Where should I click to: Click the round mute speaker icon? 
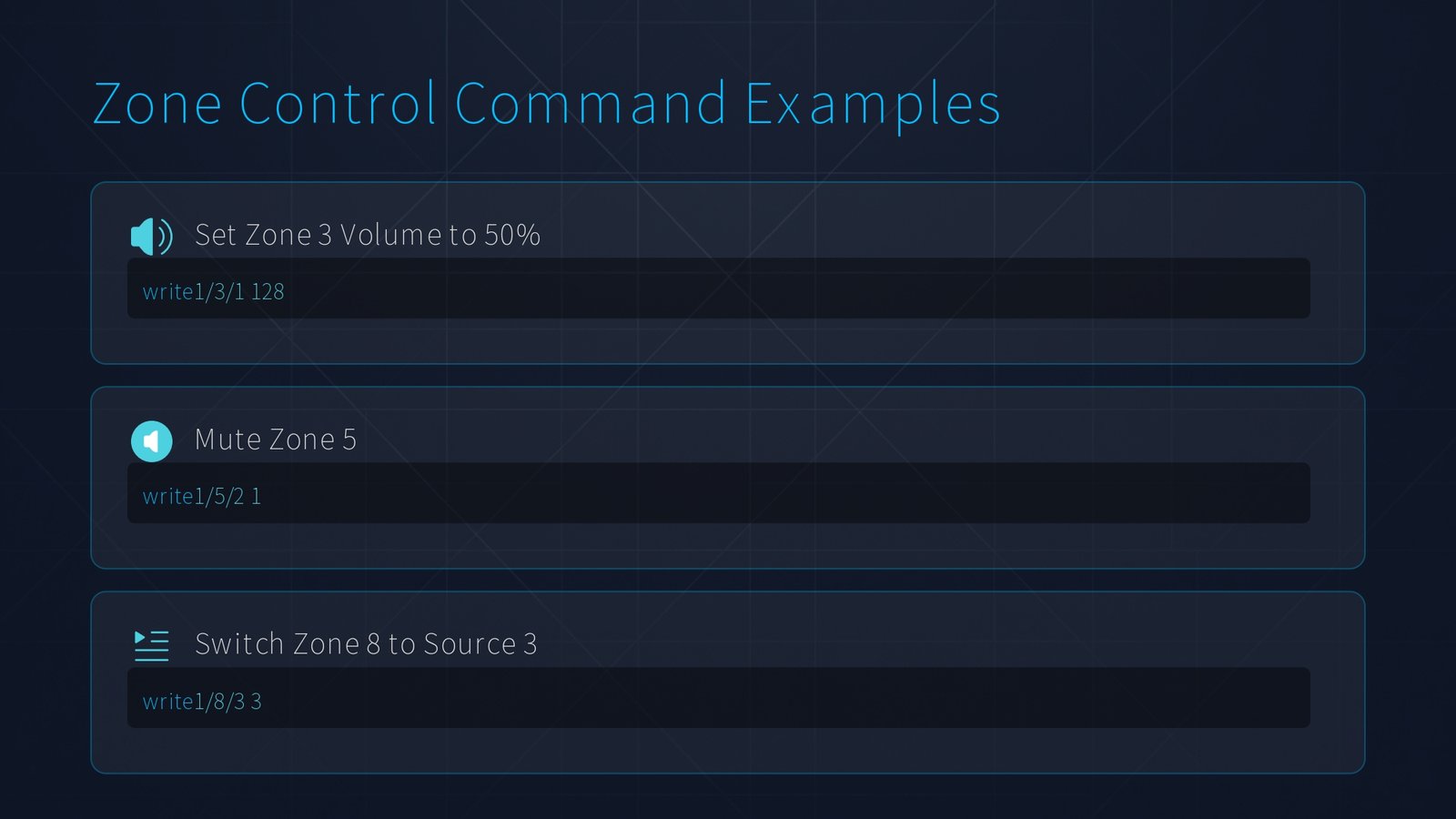[x=151, y=441]
